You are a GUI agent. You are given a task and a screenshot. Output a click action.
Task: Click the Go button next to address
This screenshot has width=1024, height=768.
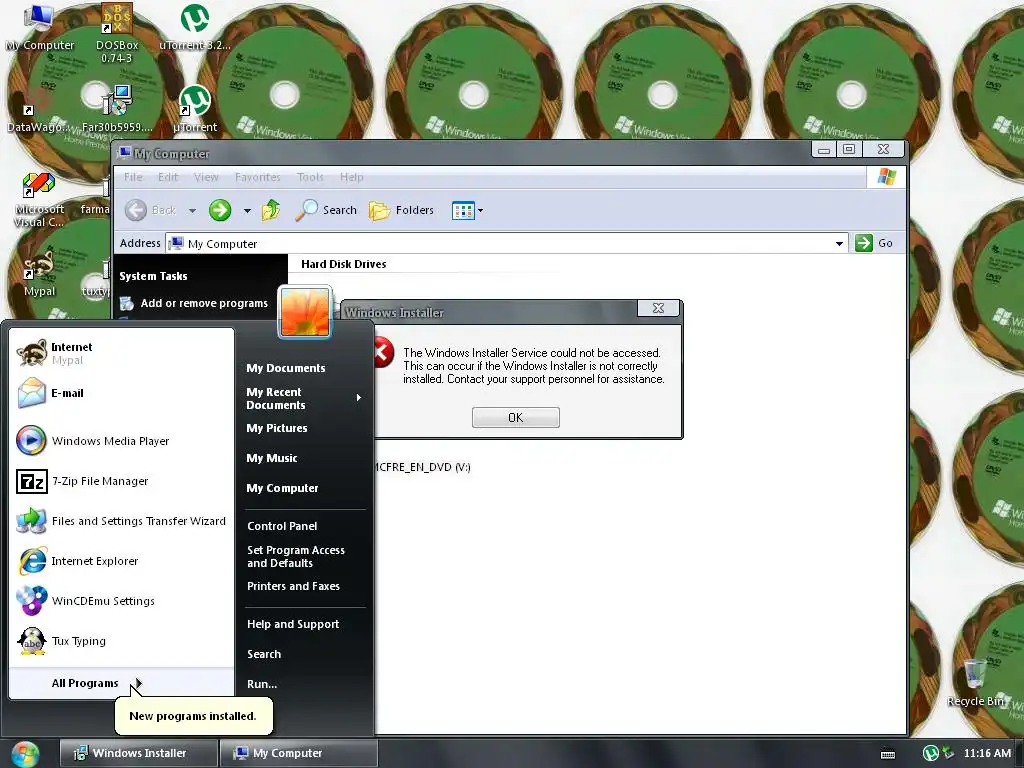[874, 243]
